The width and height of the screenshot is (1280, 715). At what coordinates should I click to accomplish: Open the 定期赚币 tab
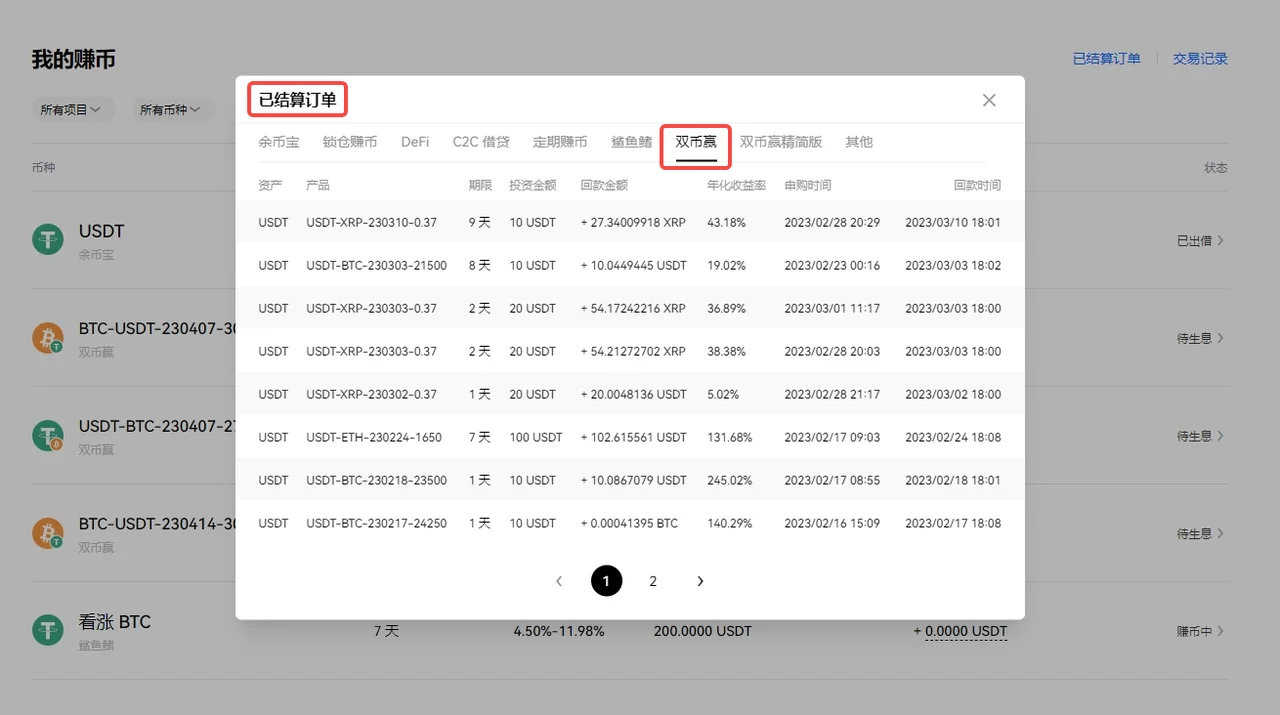coord(560,142)
